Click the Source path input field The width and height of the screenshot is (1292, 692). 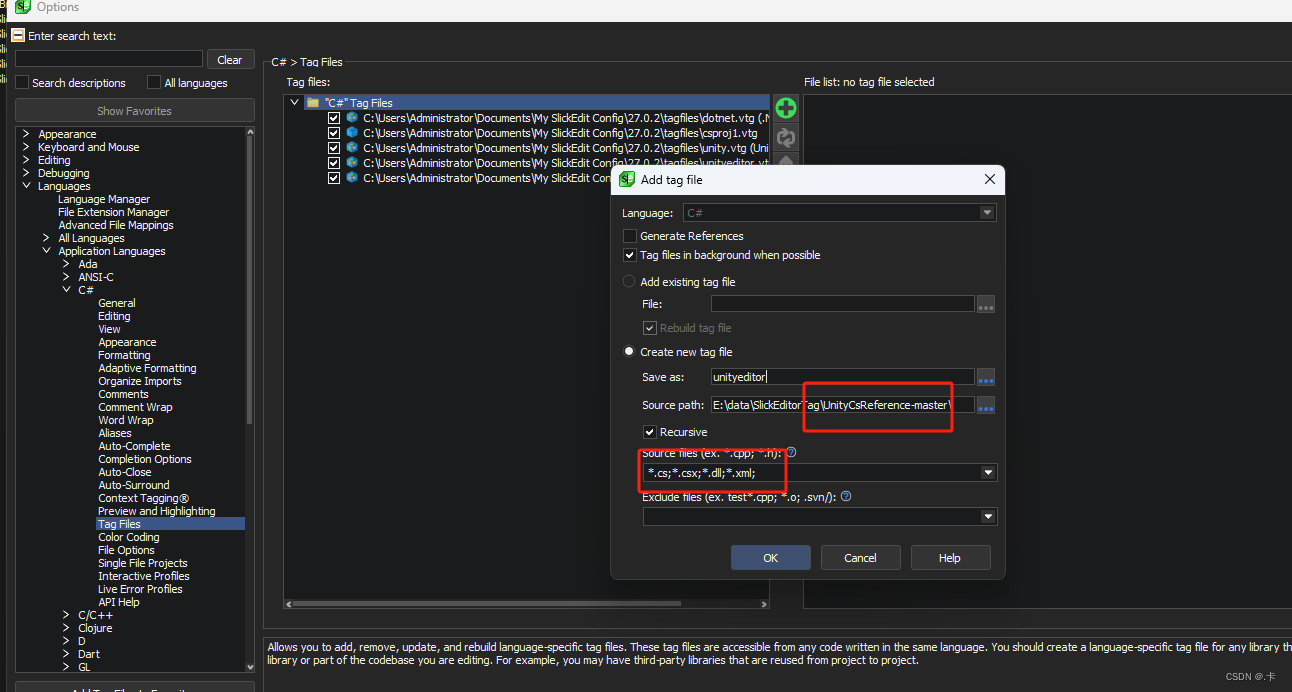click(842, 405)
